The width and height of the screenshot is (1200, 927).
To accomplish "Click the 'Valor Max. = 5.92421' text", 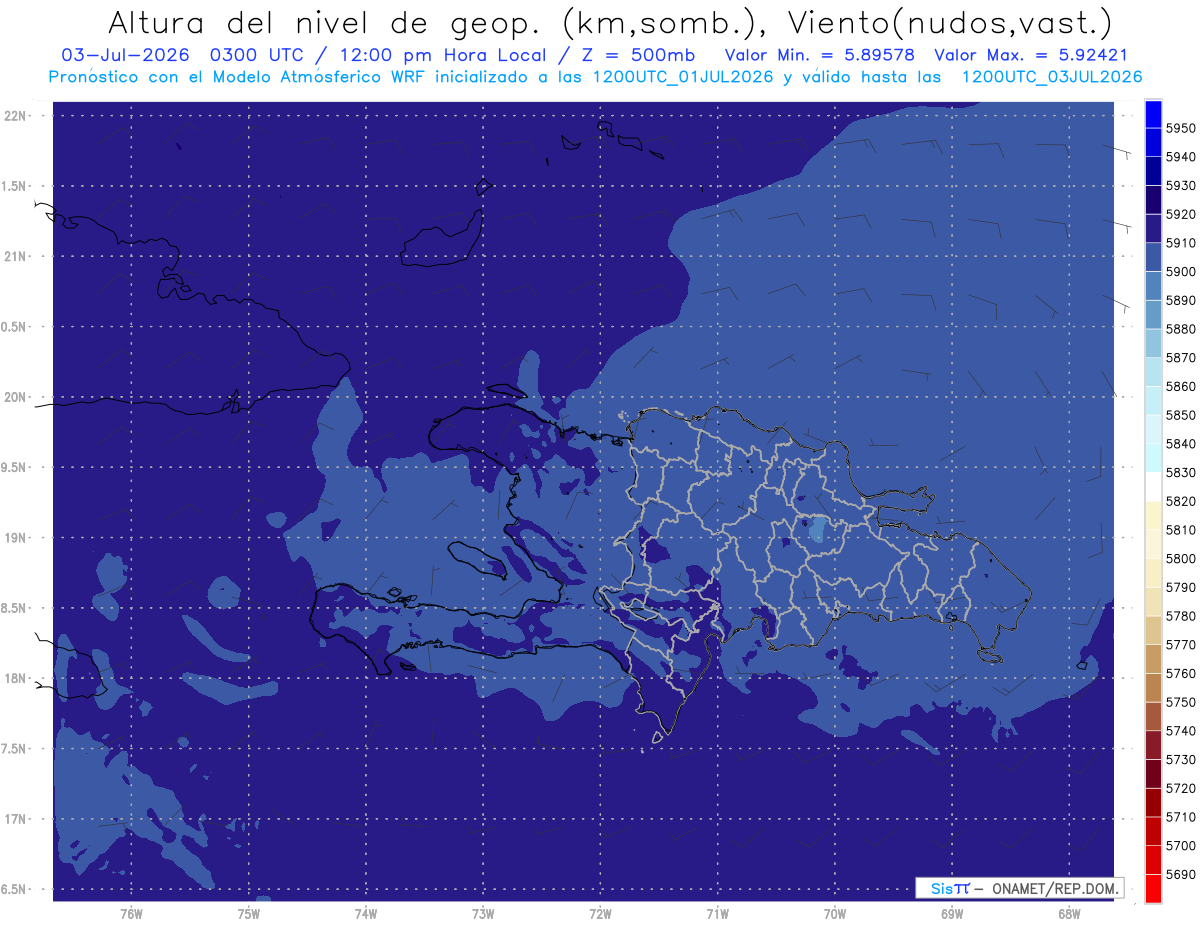I will 1030,55.
